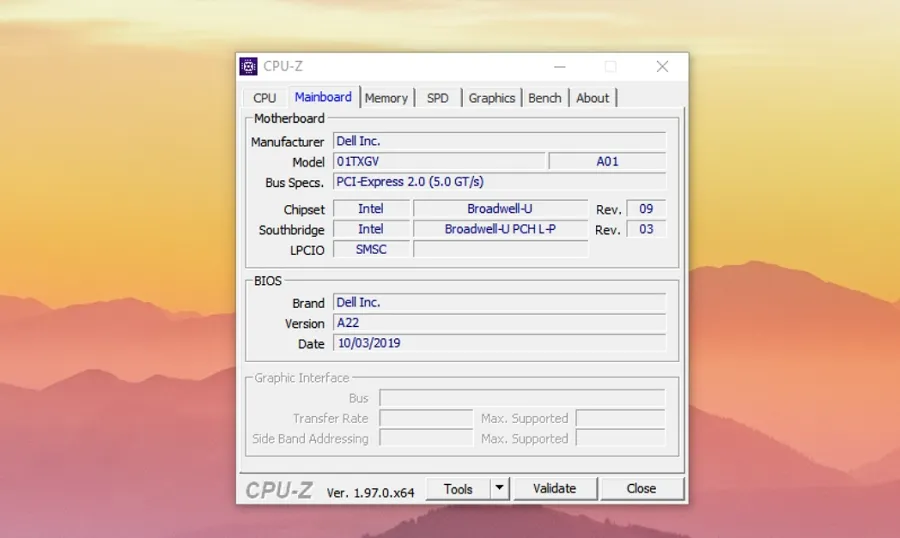Click the BIOS Version field A22
900x538 pixels.
point(499,323)
